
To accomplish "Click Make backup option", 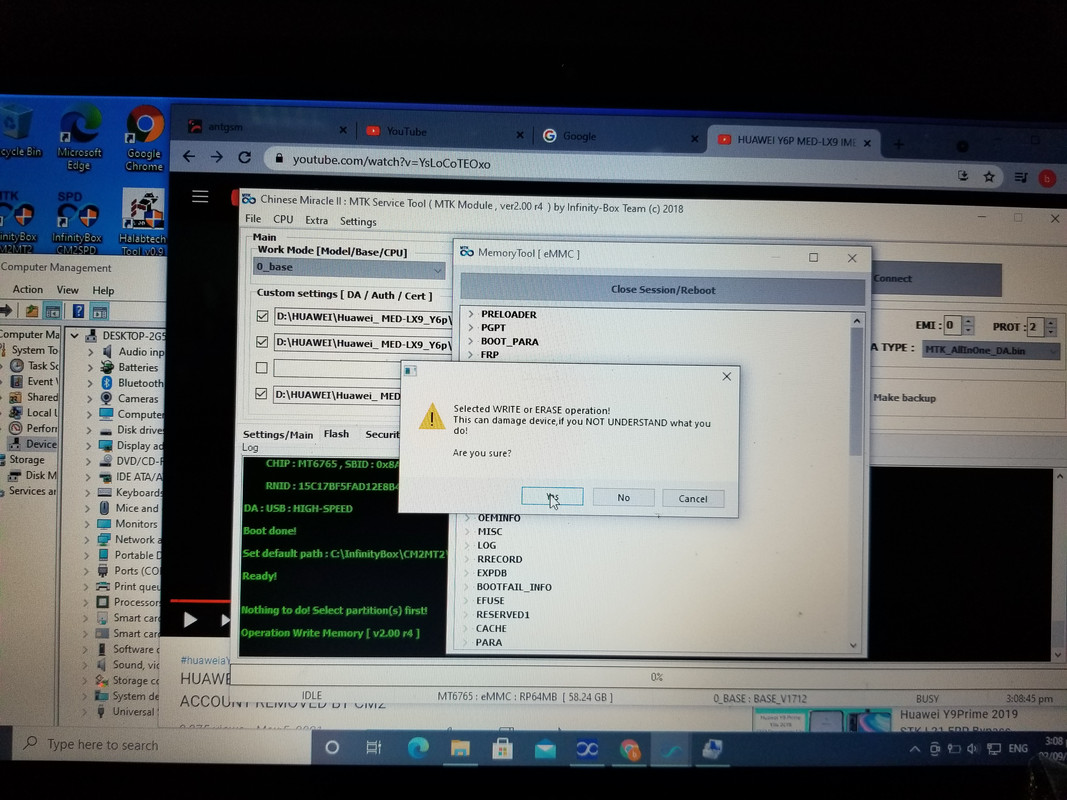I will 904,398.
